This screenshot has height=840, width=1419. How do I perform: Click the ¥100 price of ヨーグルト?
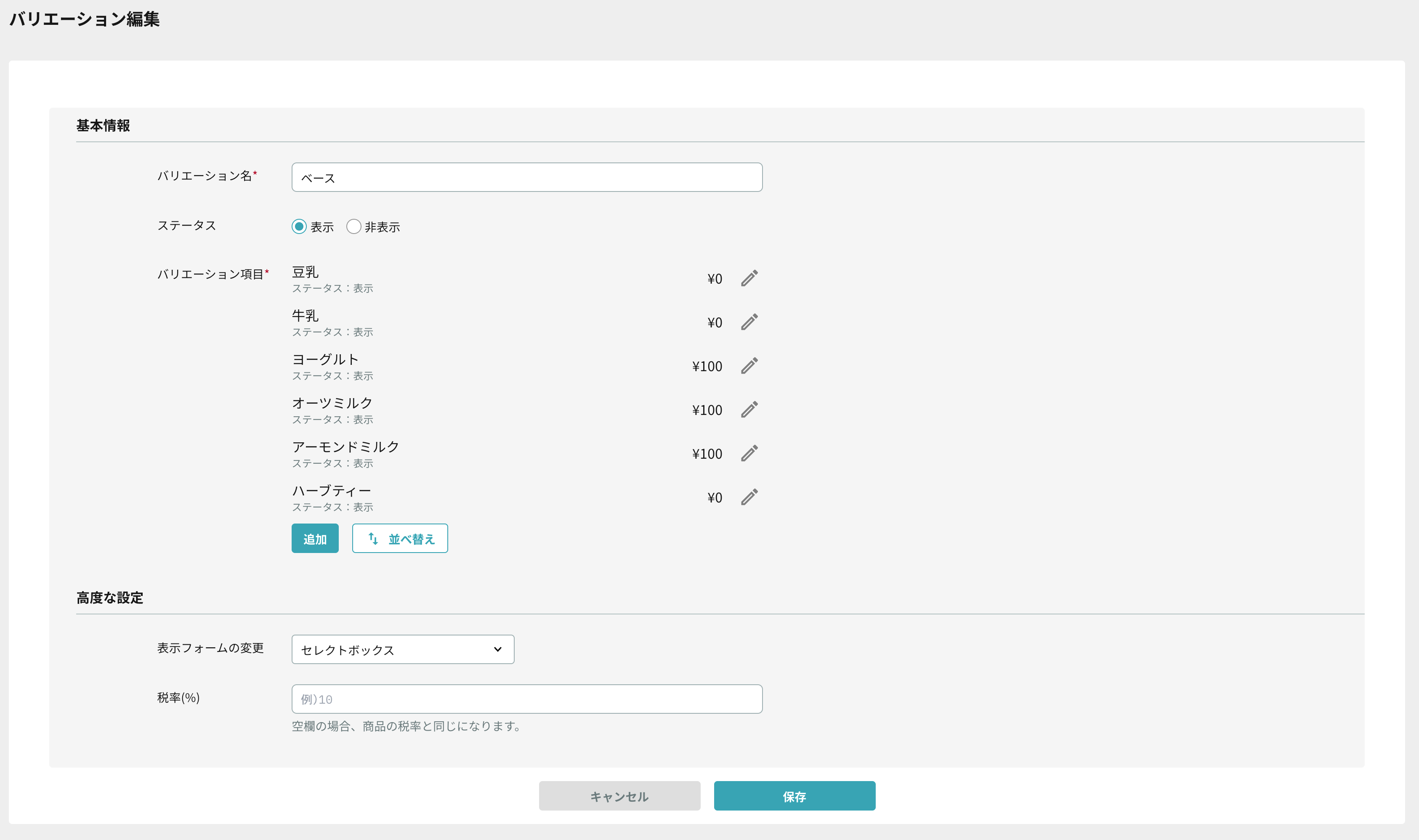[707, 366]
